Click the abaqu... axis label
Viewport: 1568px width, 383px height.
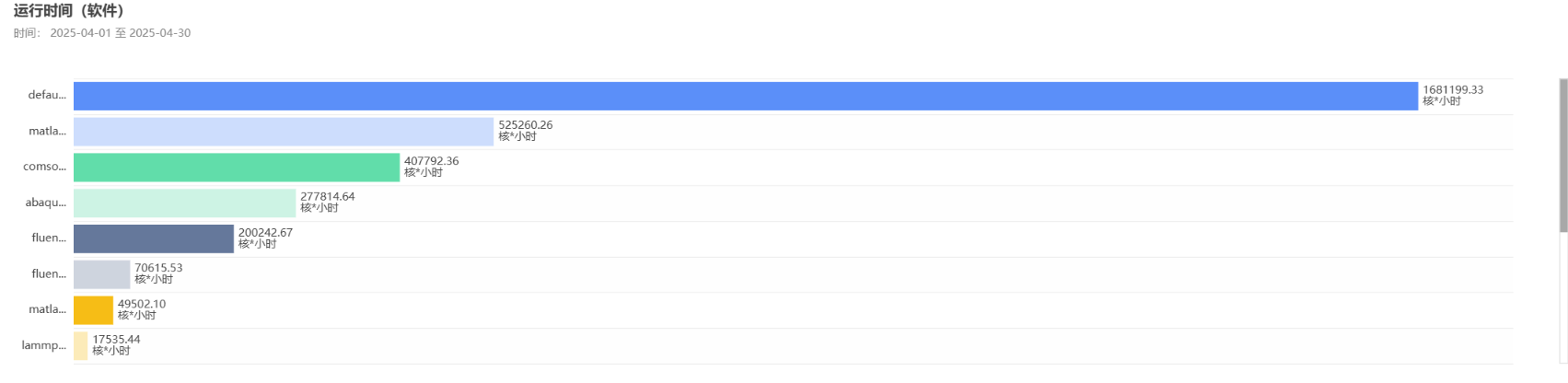pyautogui.click(x=46, y=202)
